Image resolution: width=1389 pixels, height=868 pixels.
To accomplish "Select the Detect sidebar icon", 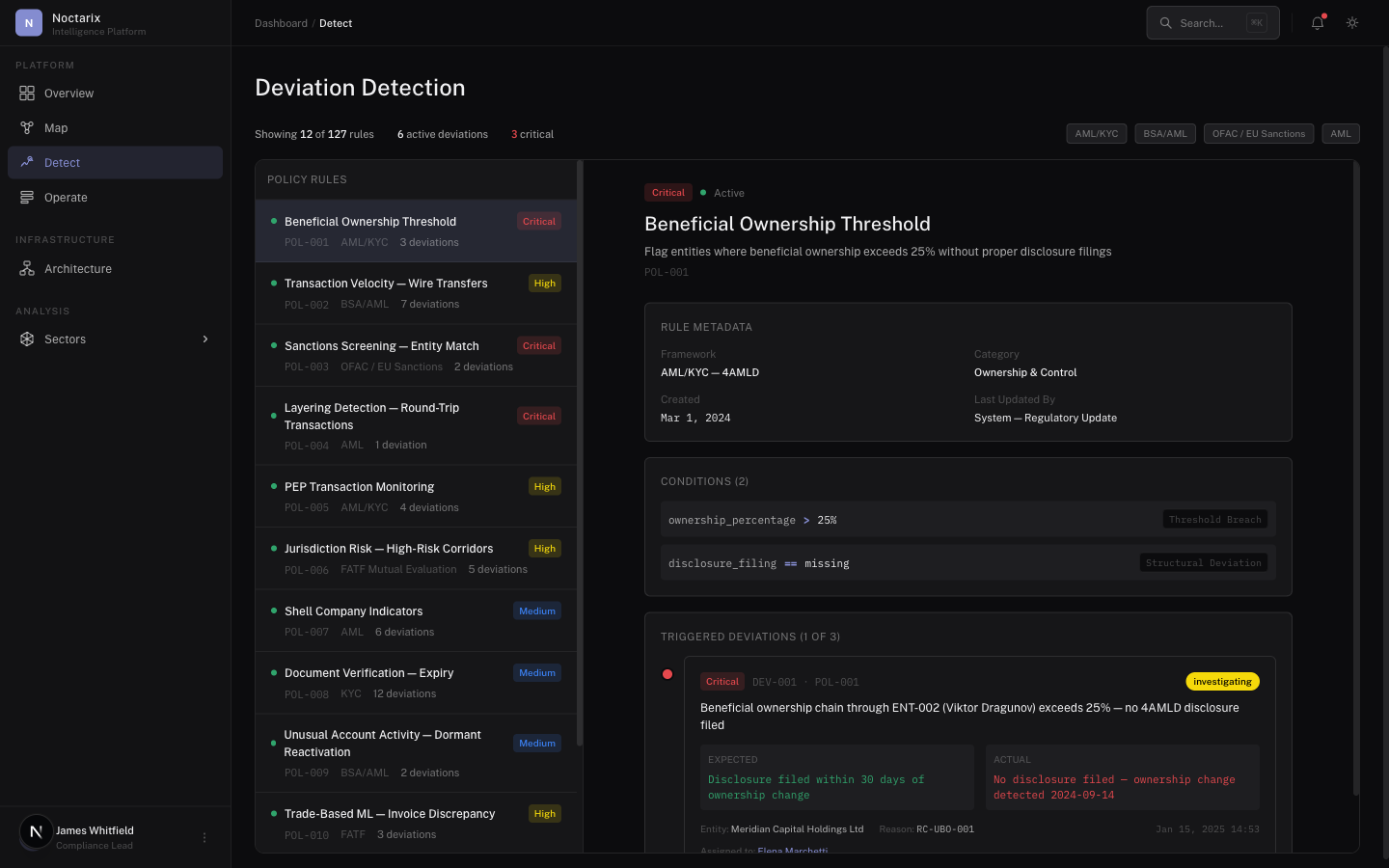I will click(x=27, y=163).
